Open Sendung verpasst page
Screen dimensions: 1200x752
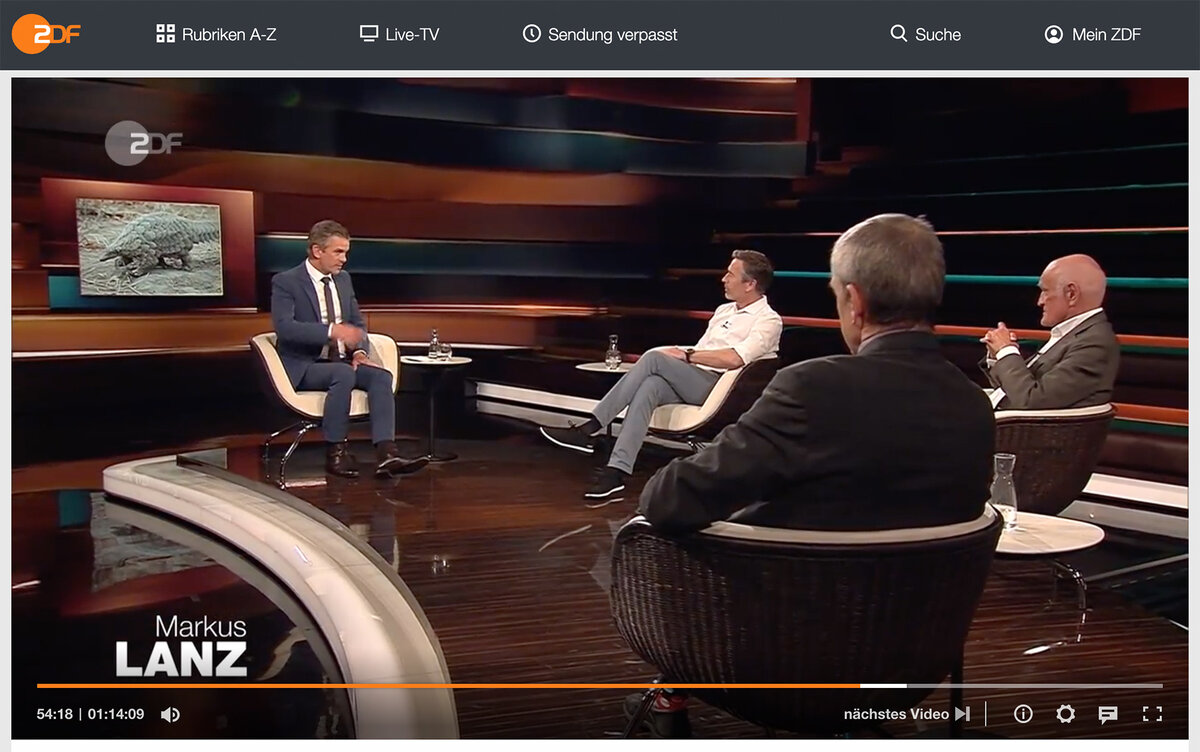[600, 34]
